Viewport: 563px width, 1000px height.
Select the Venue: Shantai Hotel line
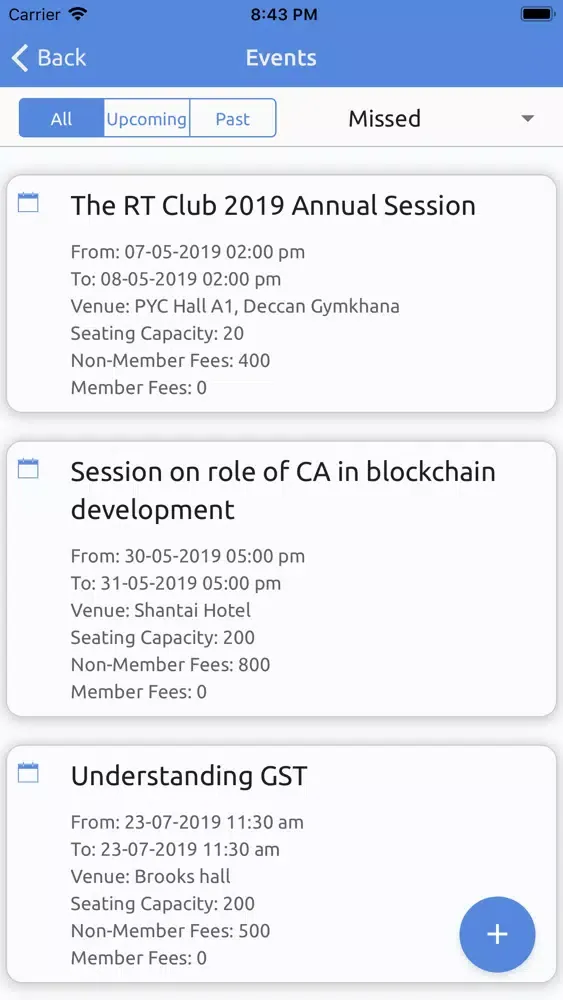[161, 610]
